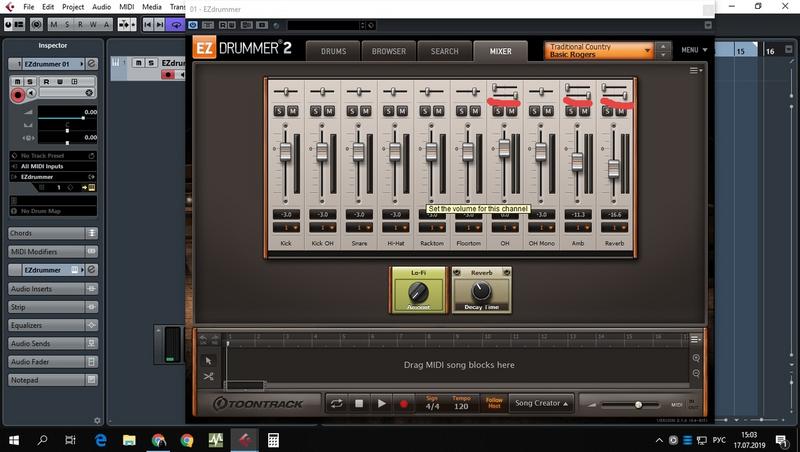Open Snare channel output dropdown
Image resolution: width=800 pixels, height=452 pixels.
pos(359,228)
